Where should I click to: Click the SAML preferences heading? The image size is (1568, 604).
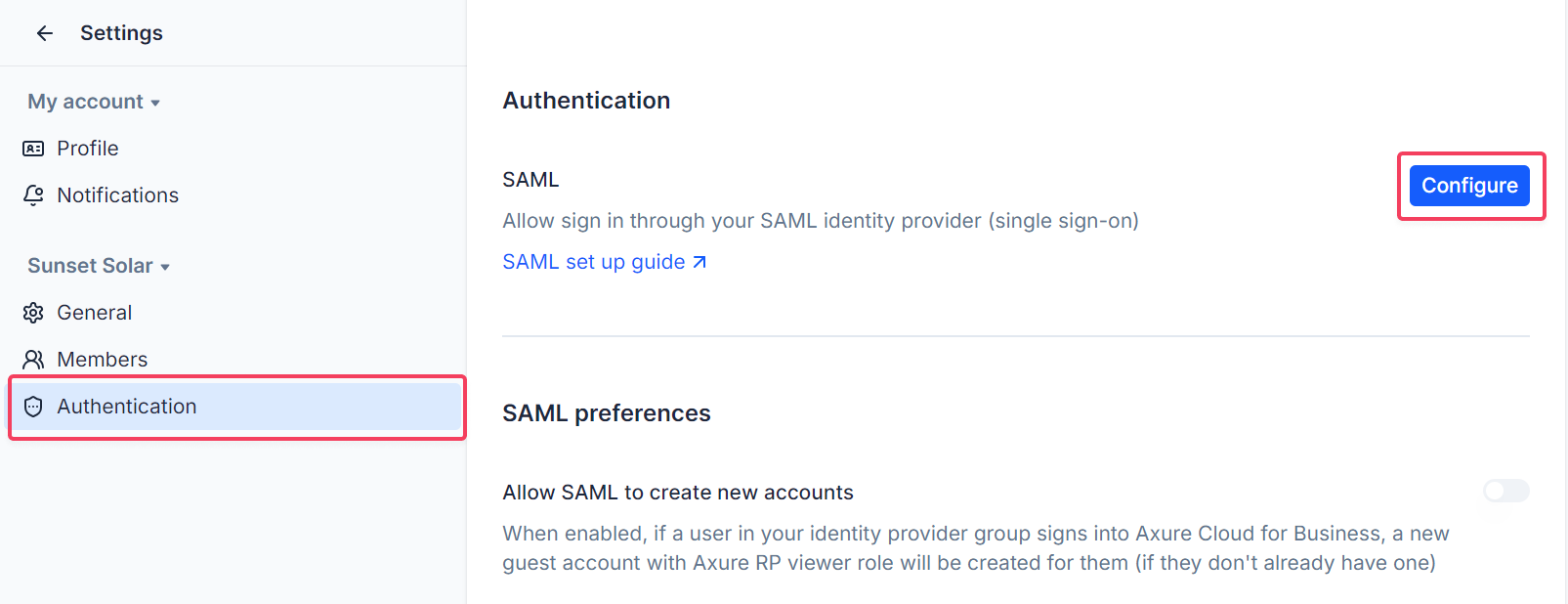click(x=606, y=413)
